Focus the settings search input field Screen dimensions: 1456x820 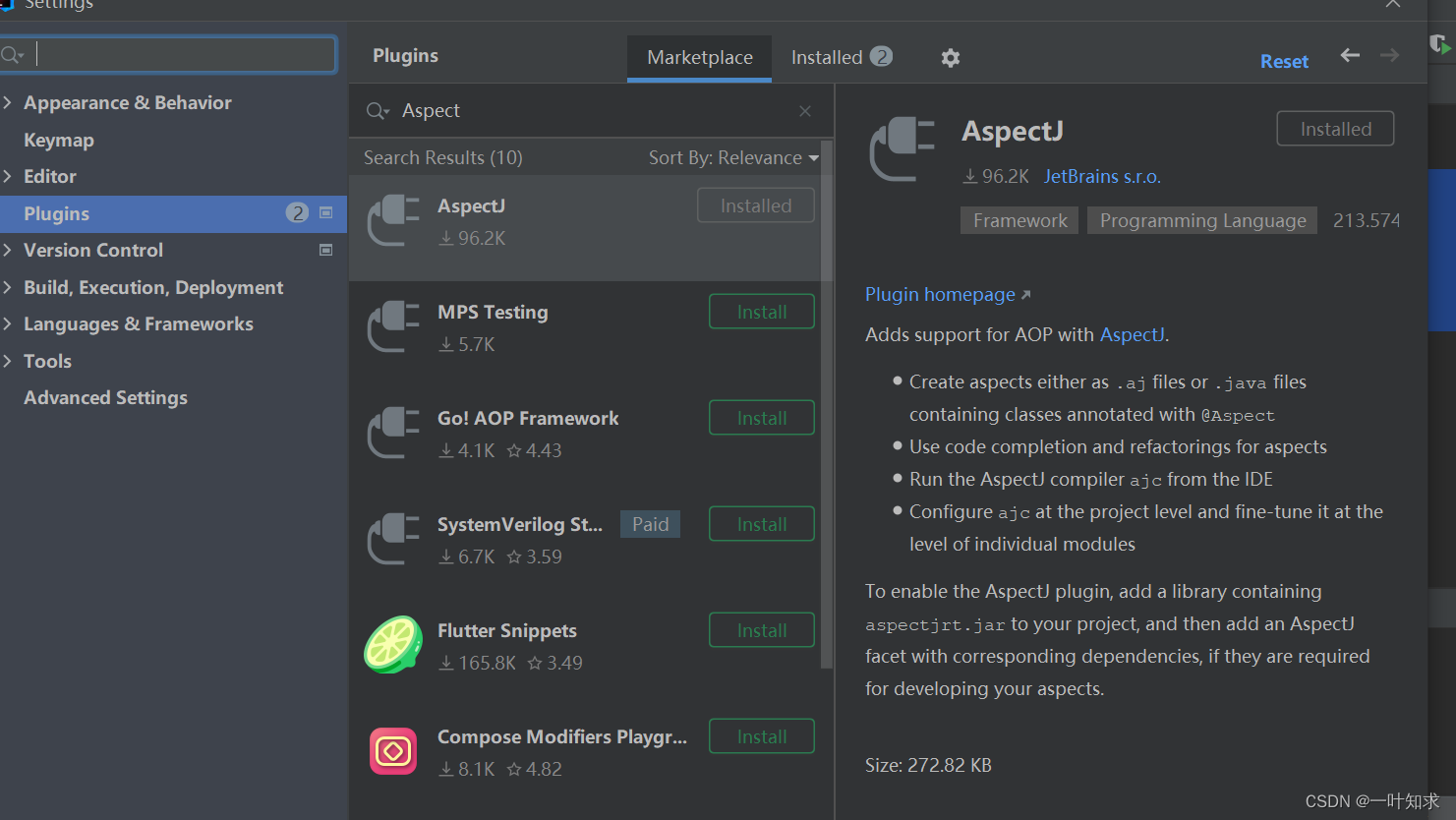click(x=185, y=54)
